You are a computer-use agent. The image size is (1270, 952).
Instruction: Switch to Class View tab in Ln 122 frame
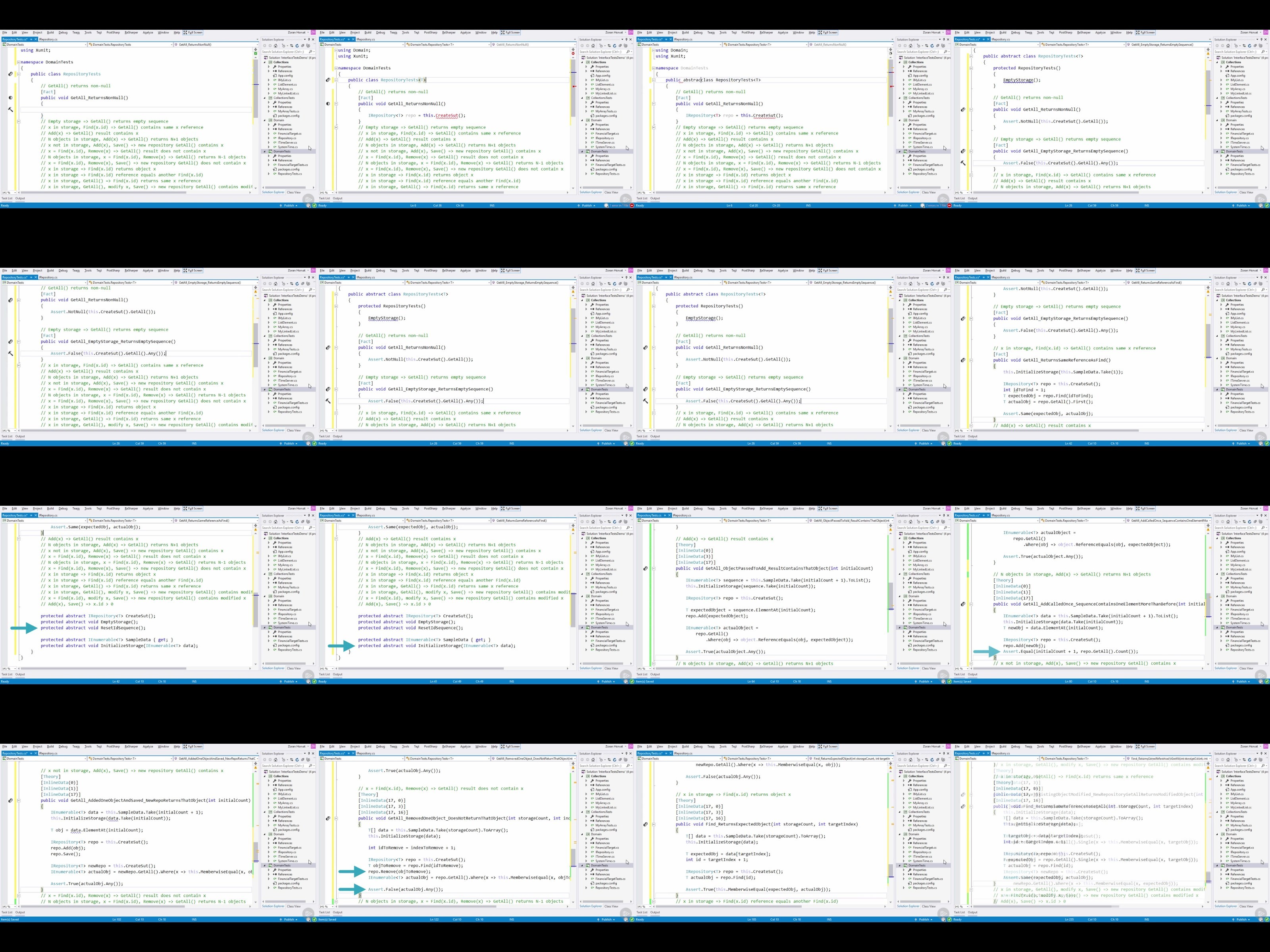click(611, 906)
